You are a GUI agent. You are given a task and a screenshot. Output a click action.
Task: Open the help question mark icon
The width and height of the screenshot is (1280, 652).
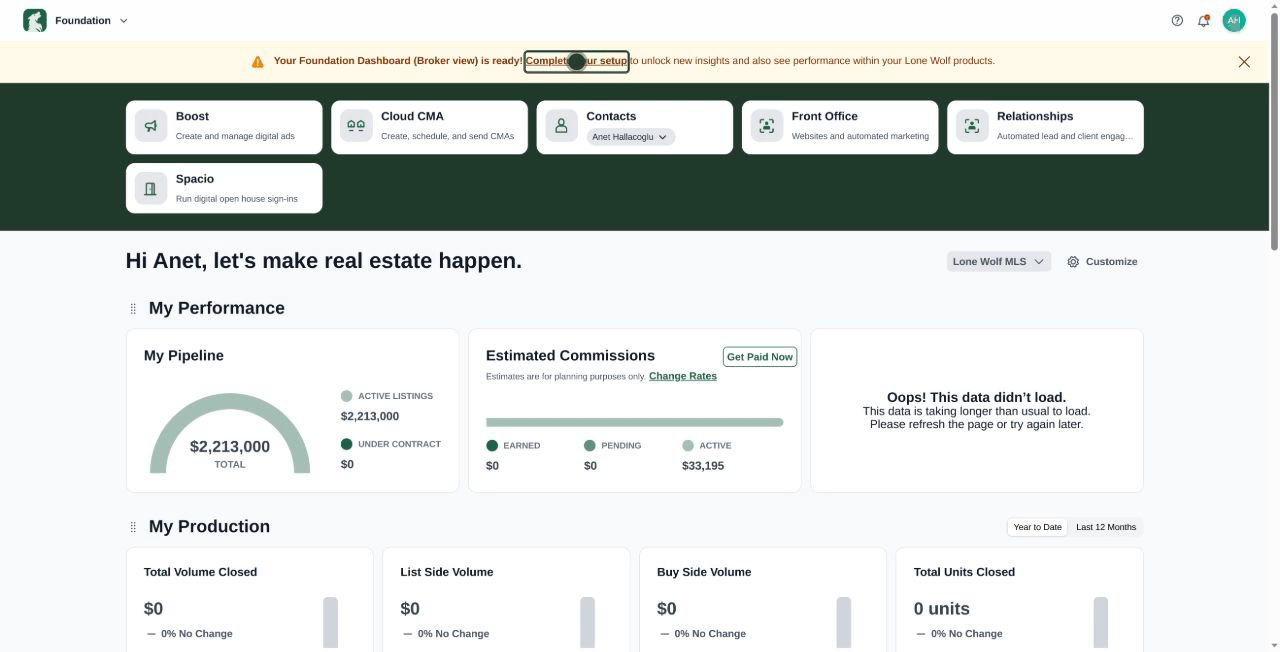(x=1177, y=20)
